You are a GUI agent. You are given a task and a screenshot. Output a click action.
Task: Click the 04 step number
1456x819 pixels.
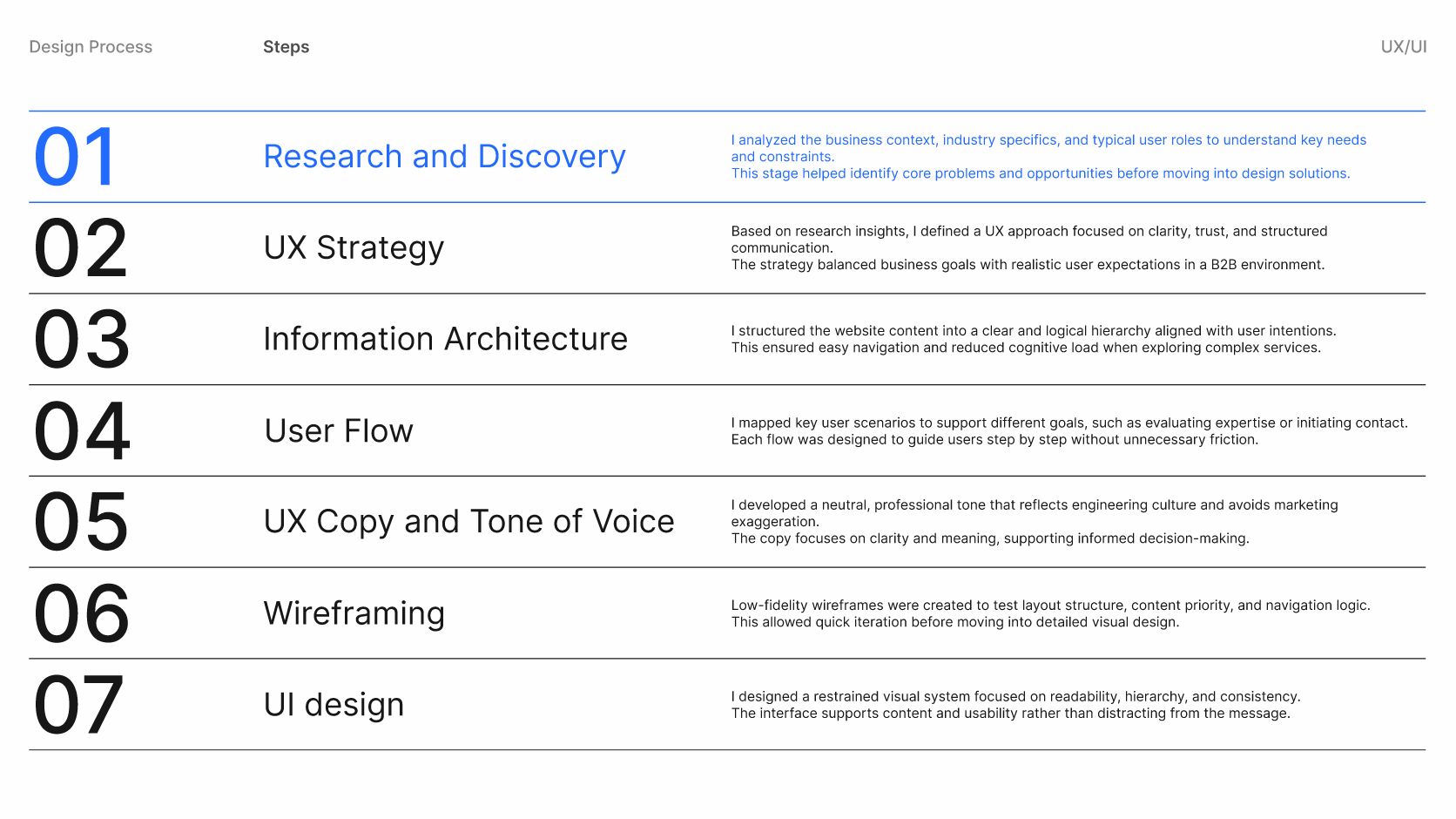[x=82, y=431]
